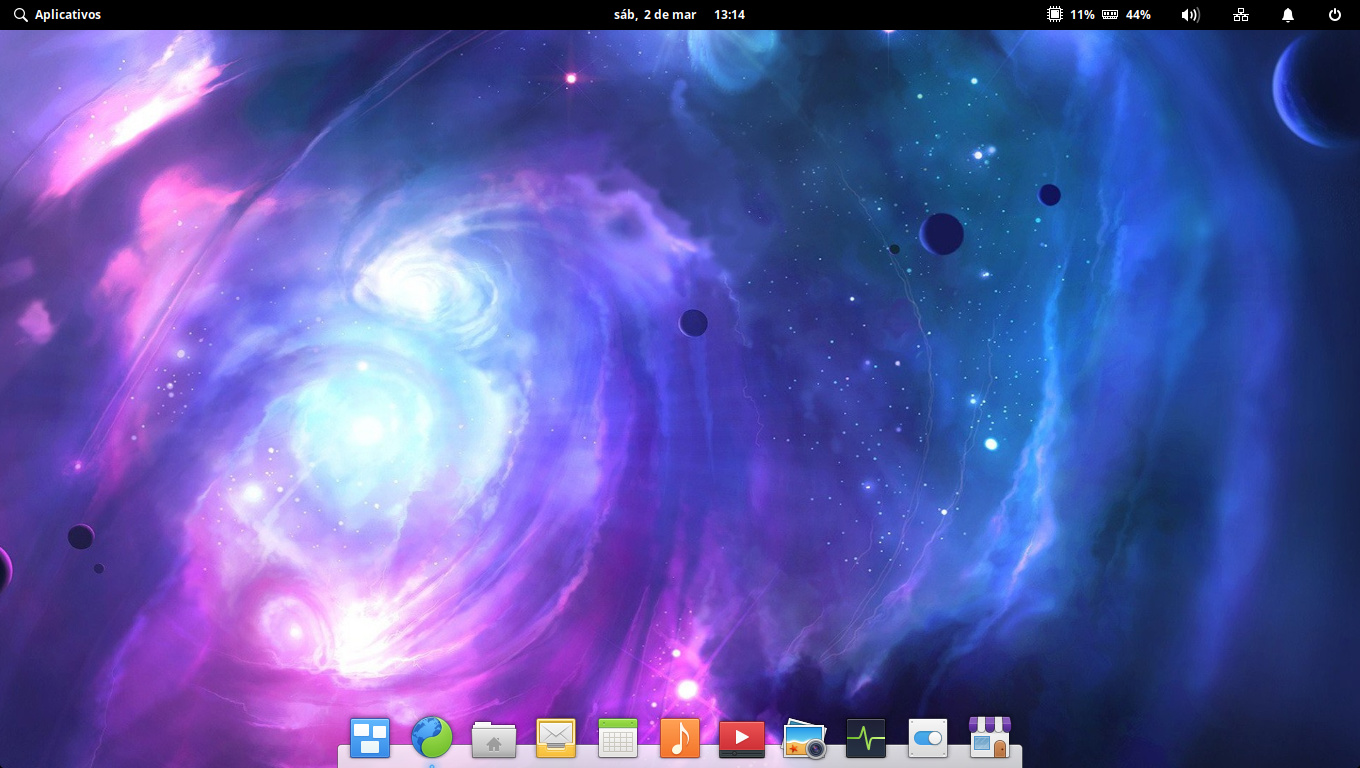Open the System Monitor dock icon

[x=866, y=739]
